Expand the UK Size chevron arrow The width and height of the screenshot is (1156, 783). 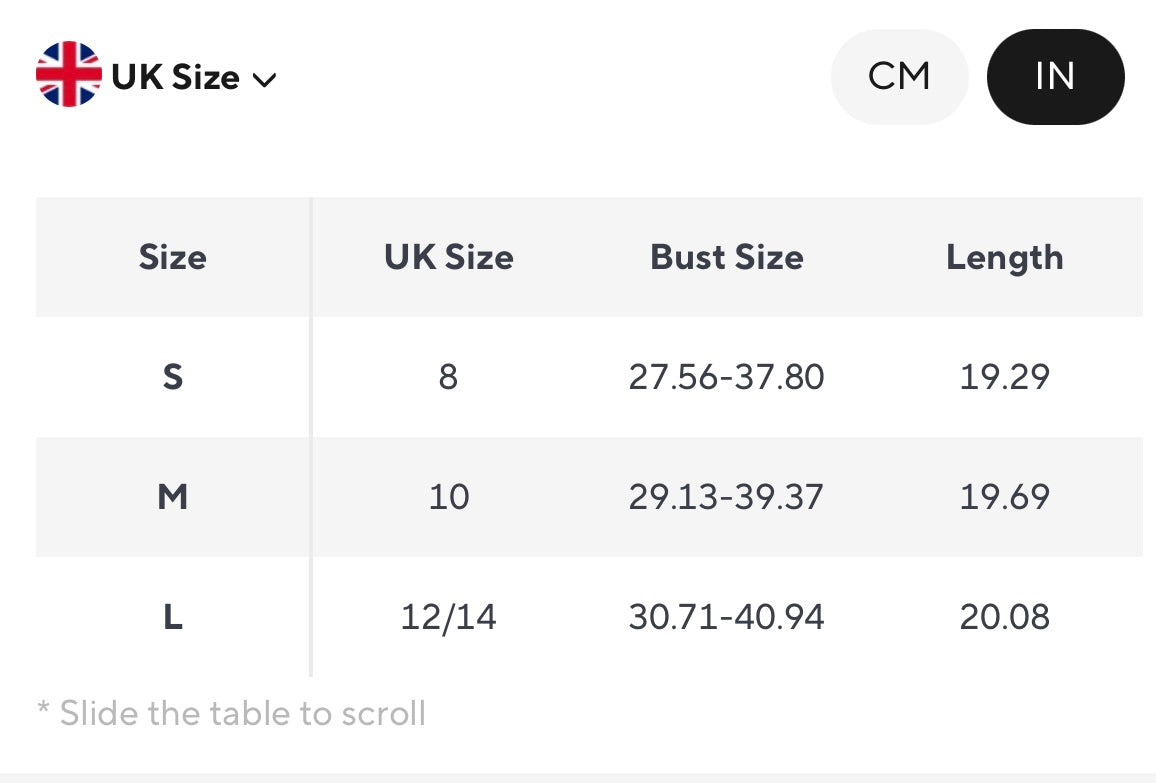[x=264, y=79]
